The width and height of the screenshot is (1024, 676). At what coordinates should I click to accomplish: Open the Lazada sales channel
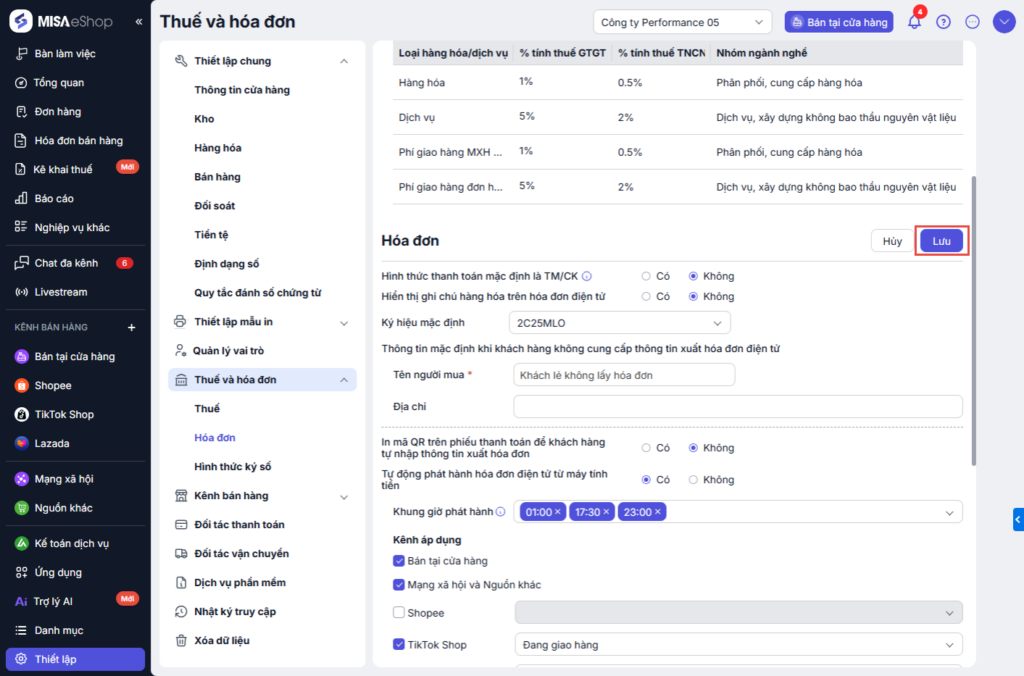click(51, 443)
